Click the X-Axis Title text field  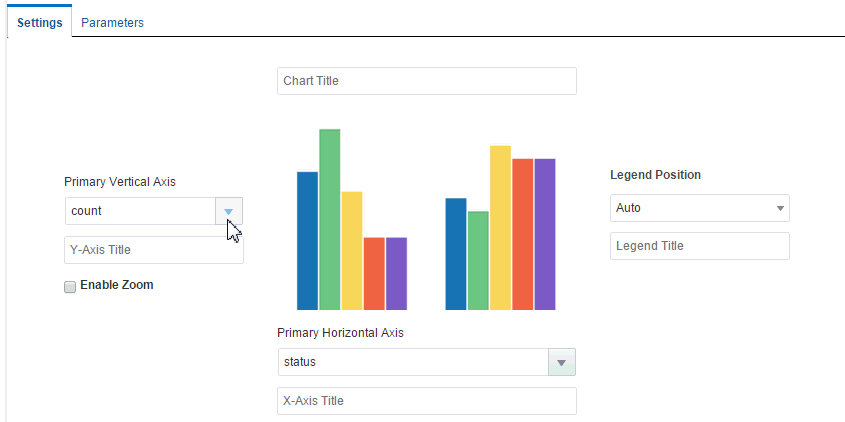tap(427, 401)
